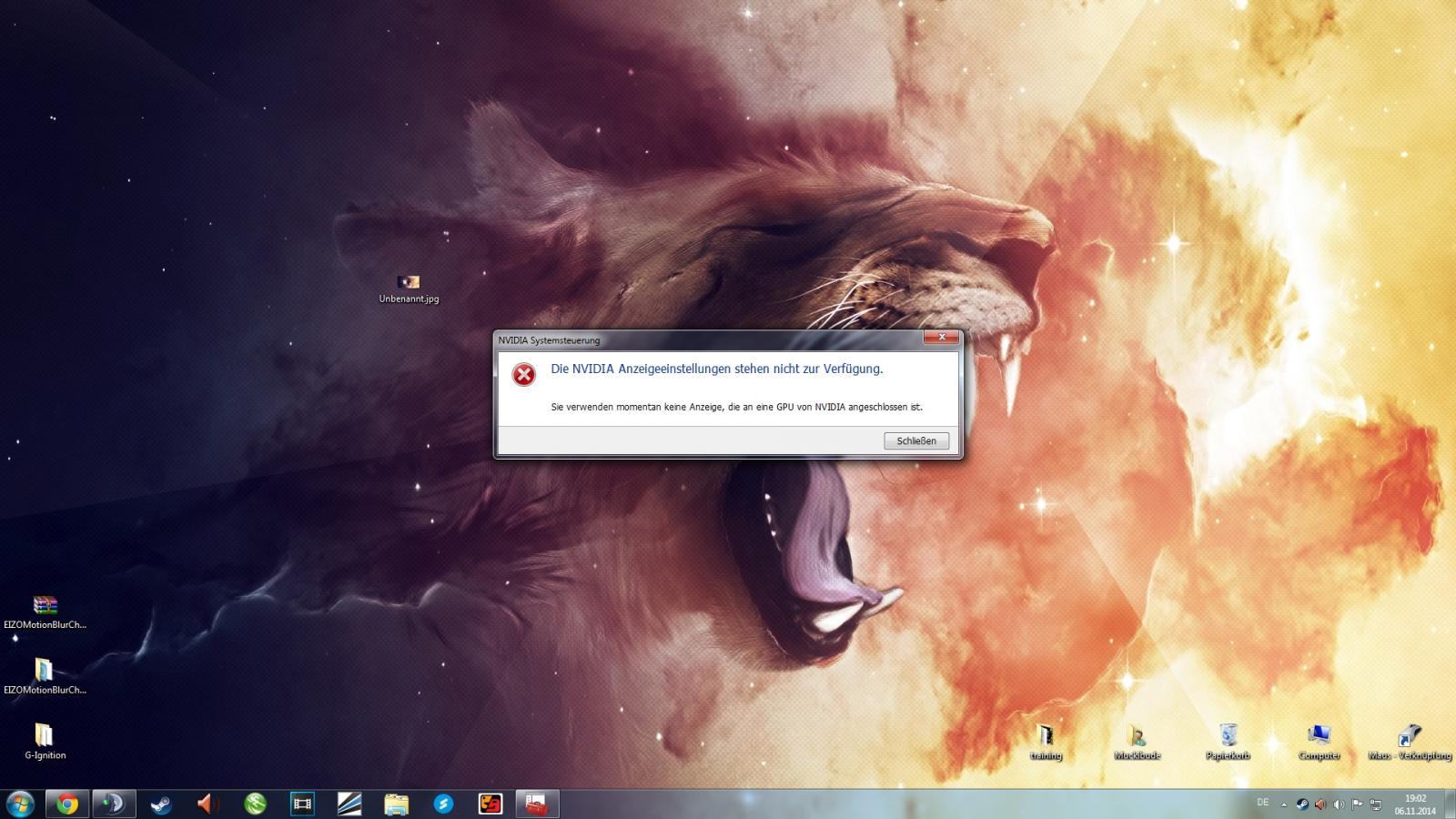Open the red toolbox taskbar button
This screenshot has width=1456, height=819.
click(x=537, y=804)
